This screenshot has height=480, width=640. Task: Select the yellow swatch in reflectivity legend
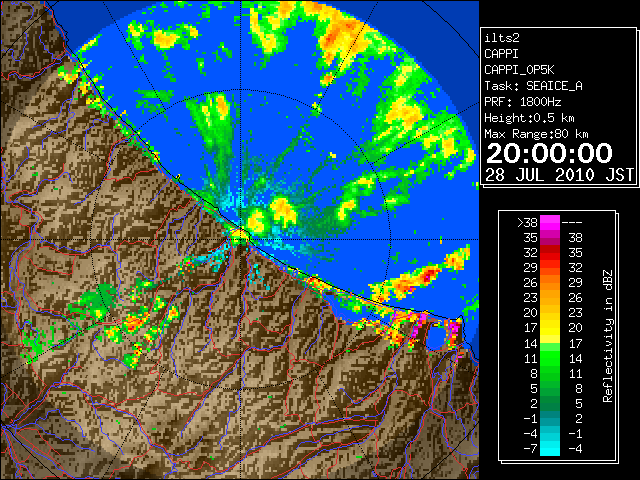[x=550, y=328]
